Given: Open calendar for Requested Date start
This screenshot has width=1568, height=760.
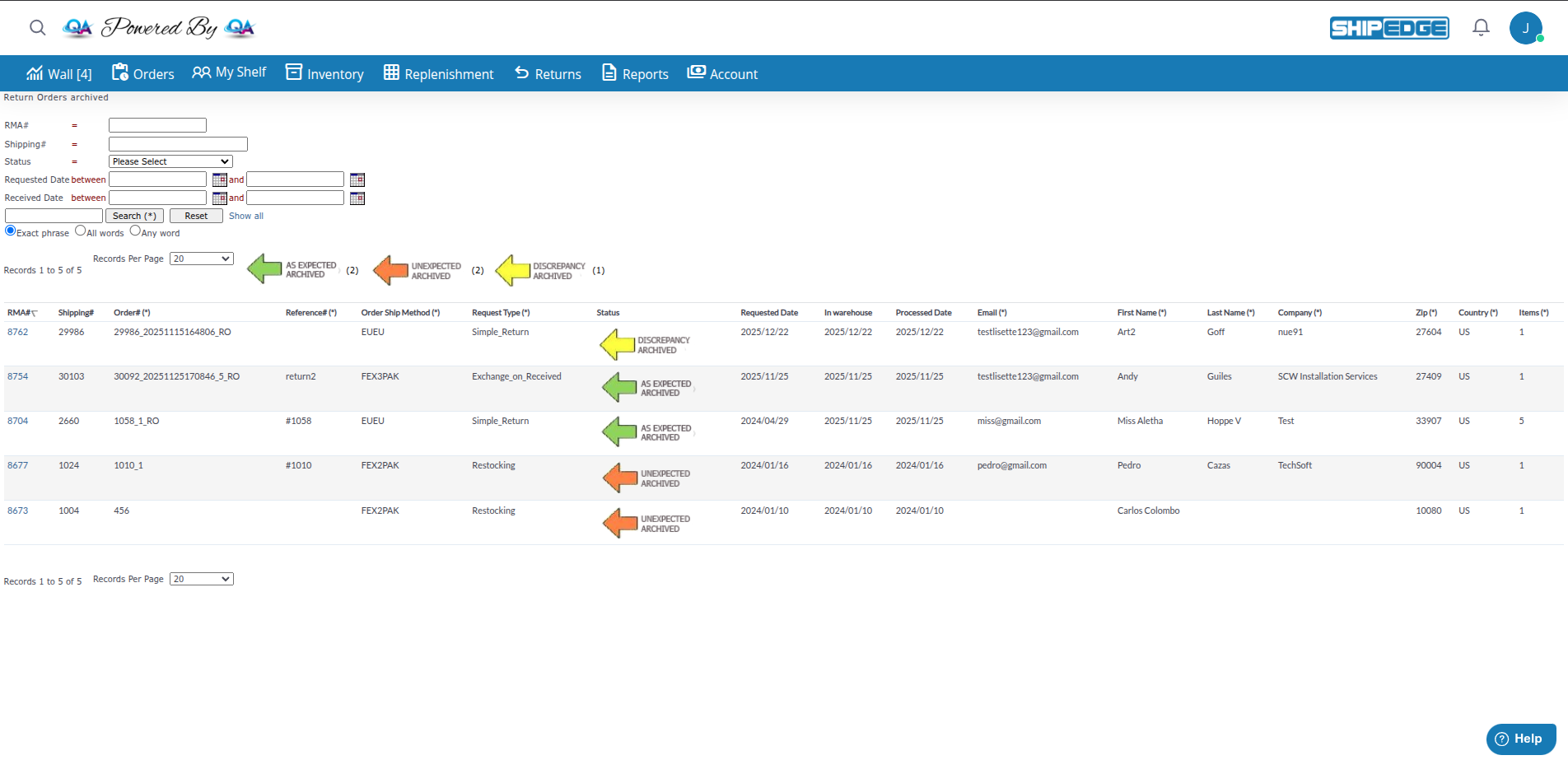Looking at the screenshot, I should click(x=219, y=180).
